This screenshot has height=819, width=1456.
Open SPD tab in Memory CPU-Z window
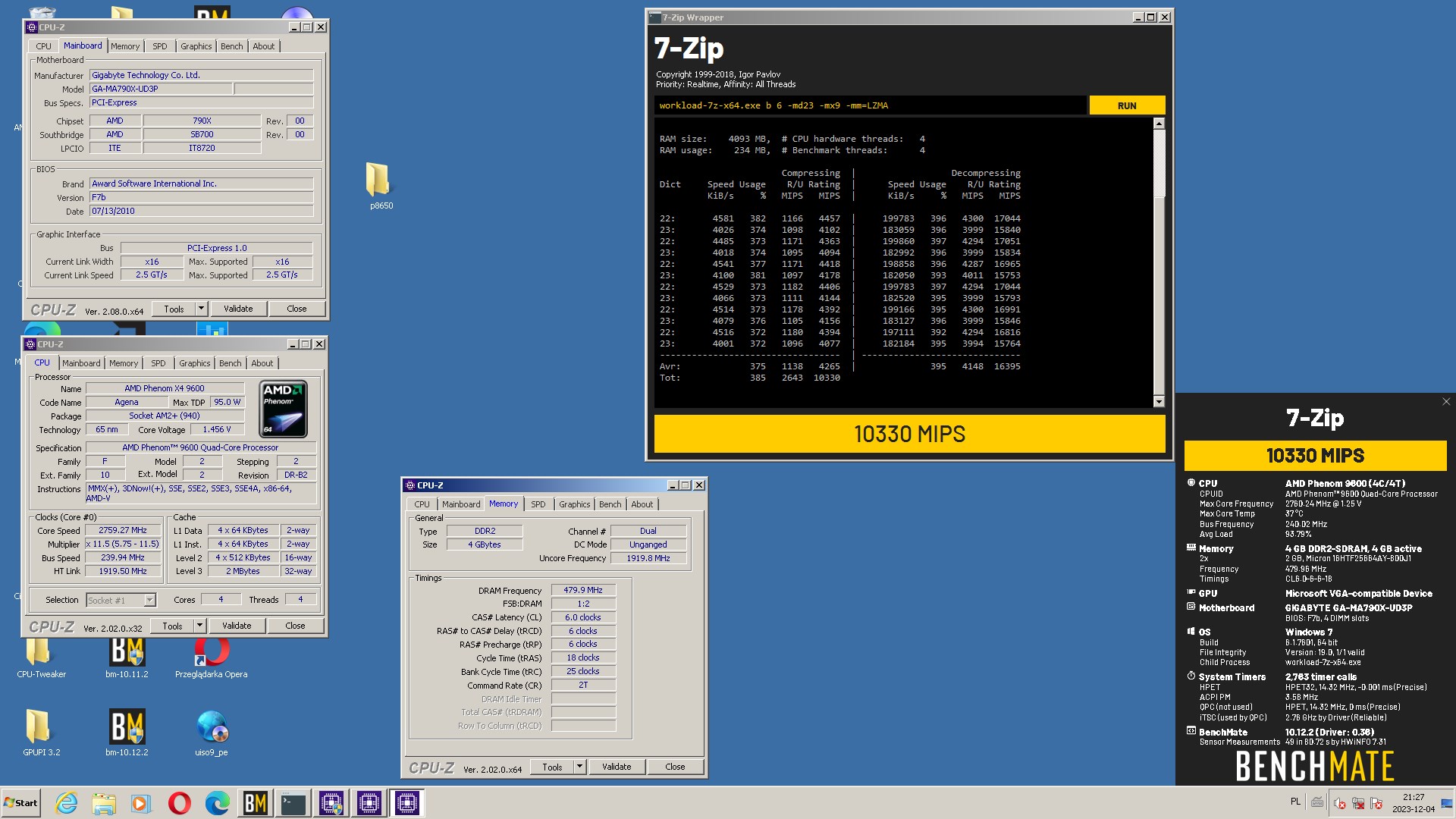(x=538, y=504)
